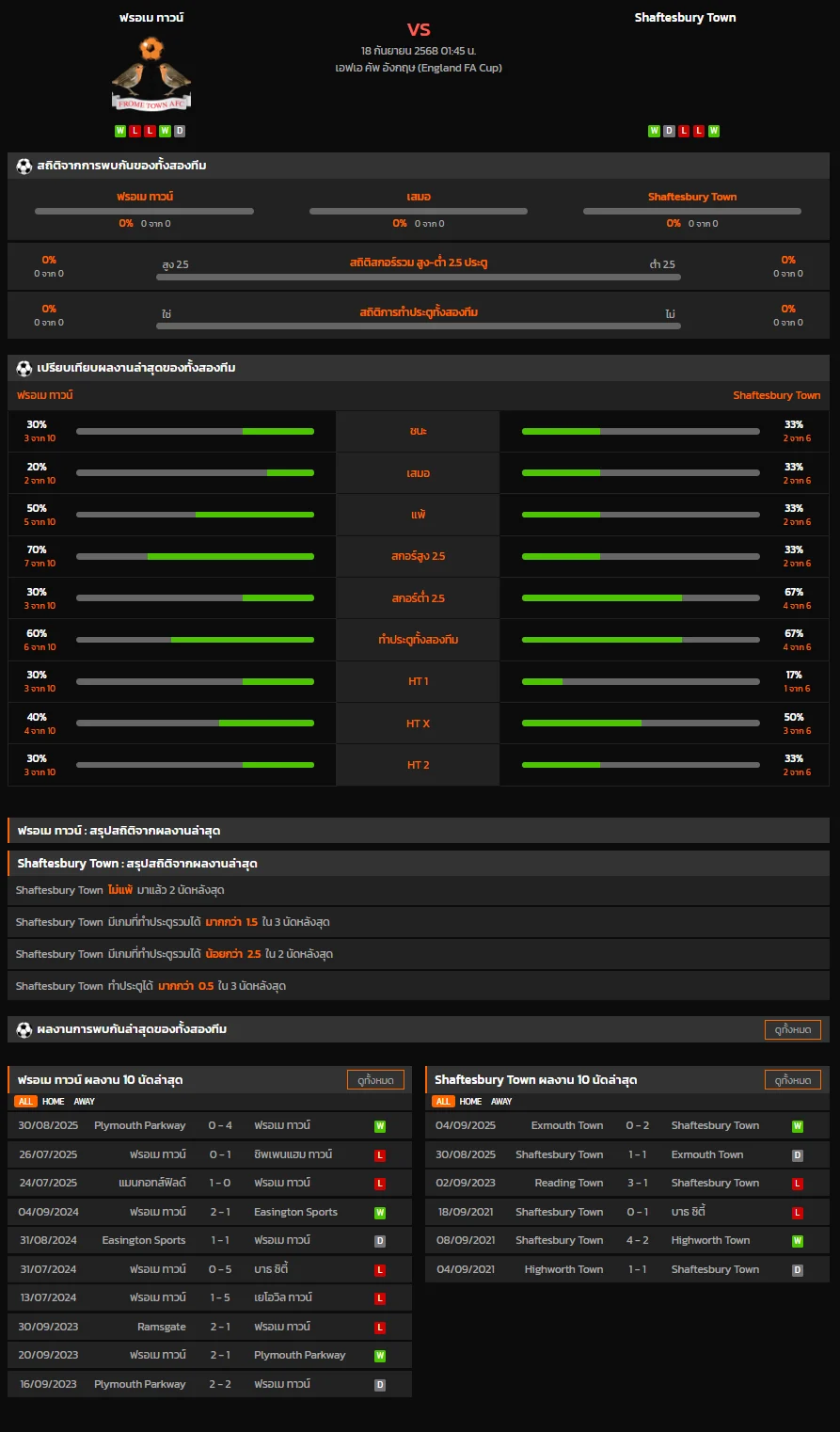Click the match date '18 กันยายน 2568 01:45 น.'

(419, 51)
